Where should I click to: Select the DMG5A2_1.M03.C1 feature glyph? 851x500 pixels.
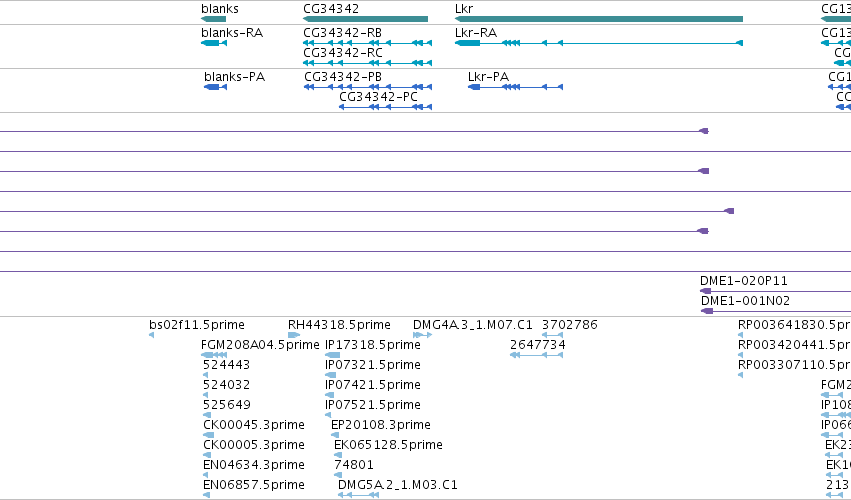358,495
